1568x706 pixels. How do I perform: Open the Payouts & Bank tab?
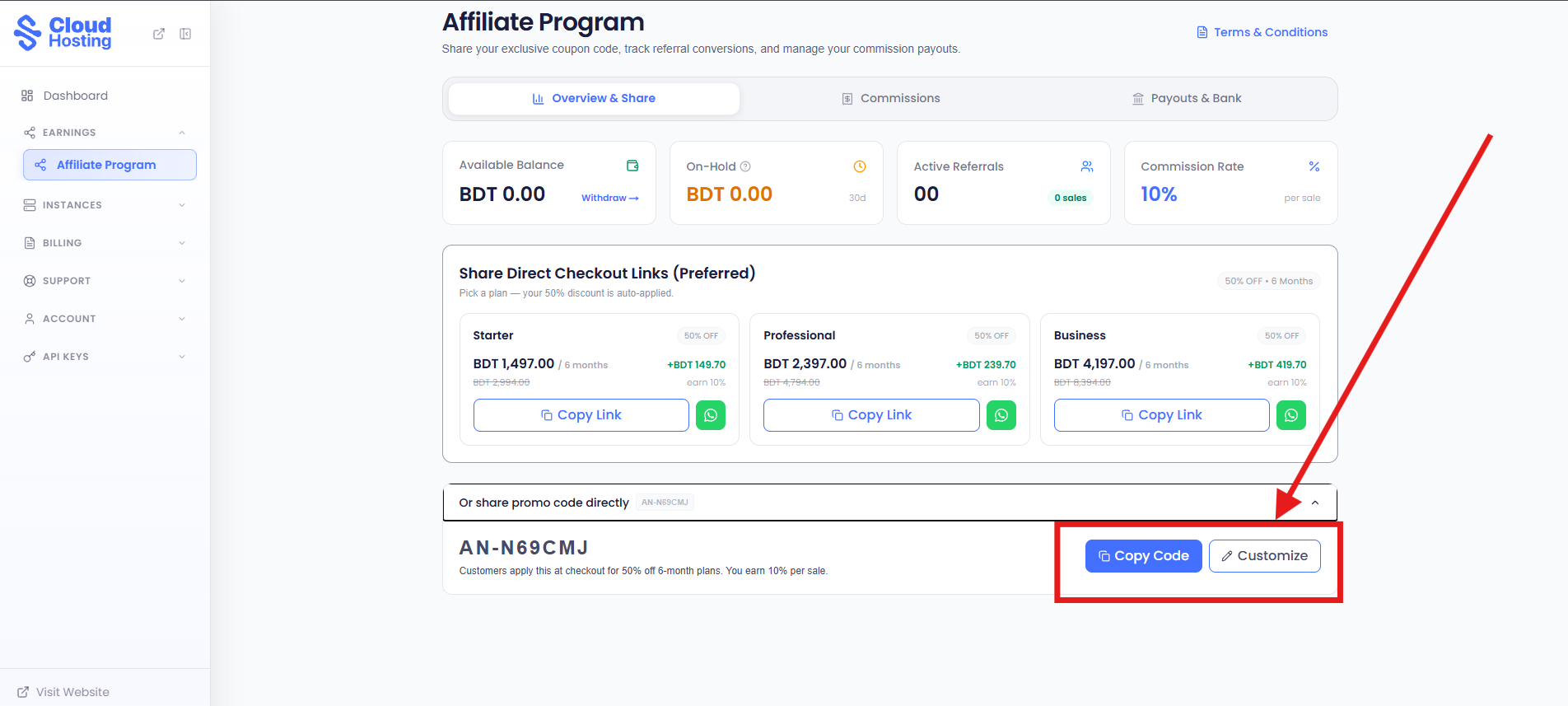tap(1187, 99)
